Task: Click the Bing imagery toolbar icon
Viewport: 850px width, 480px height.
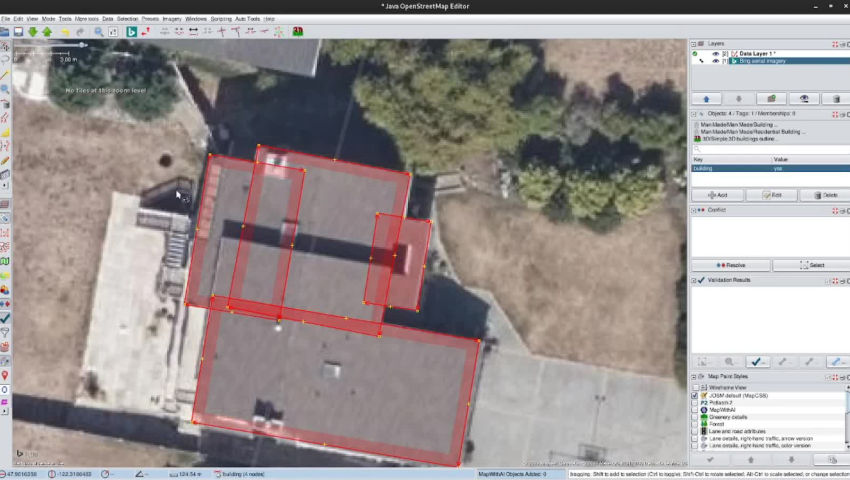Action: [131, 32]
